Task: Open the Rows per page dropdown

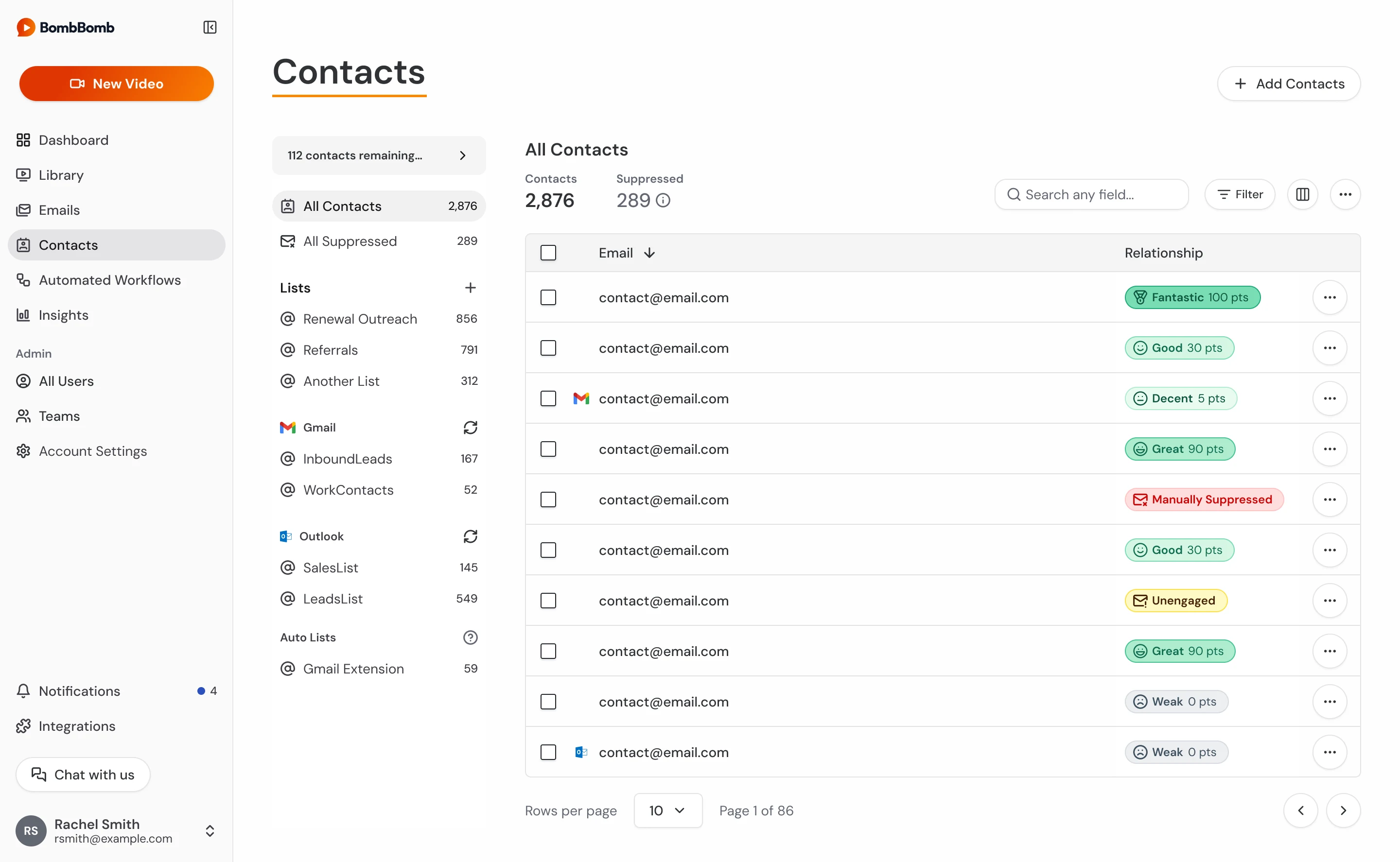Action: (668, 810)
